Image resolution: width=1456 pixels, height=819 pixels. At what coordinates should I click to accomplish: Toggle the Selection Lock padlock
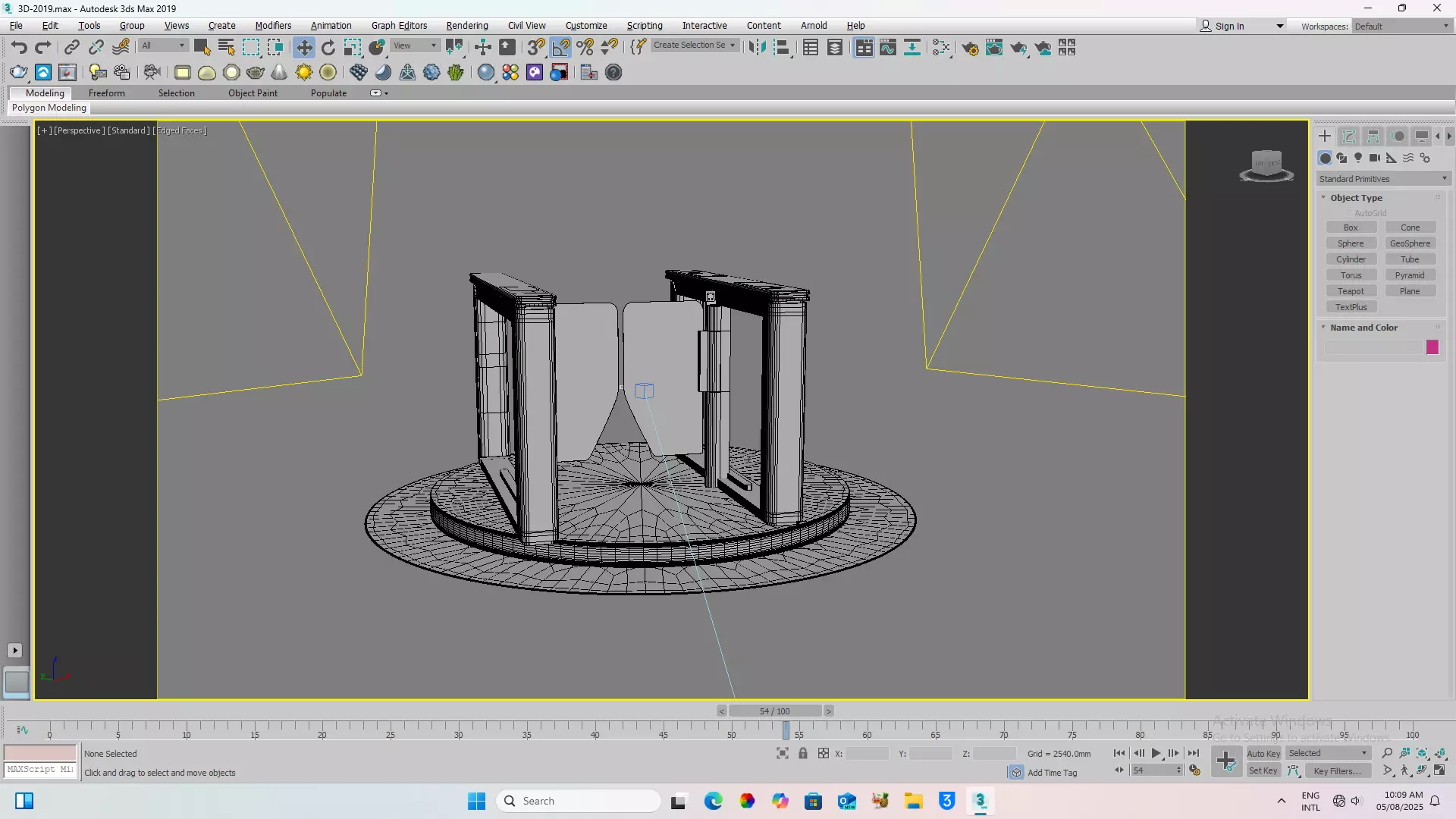tap(803, 754)
